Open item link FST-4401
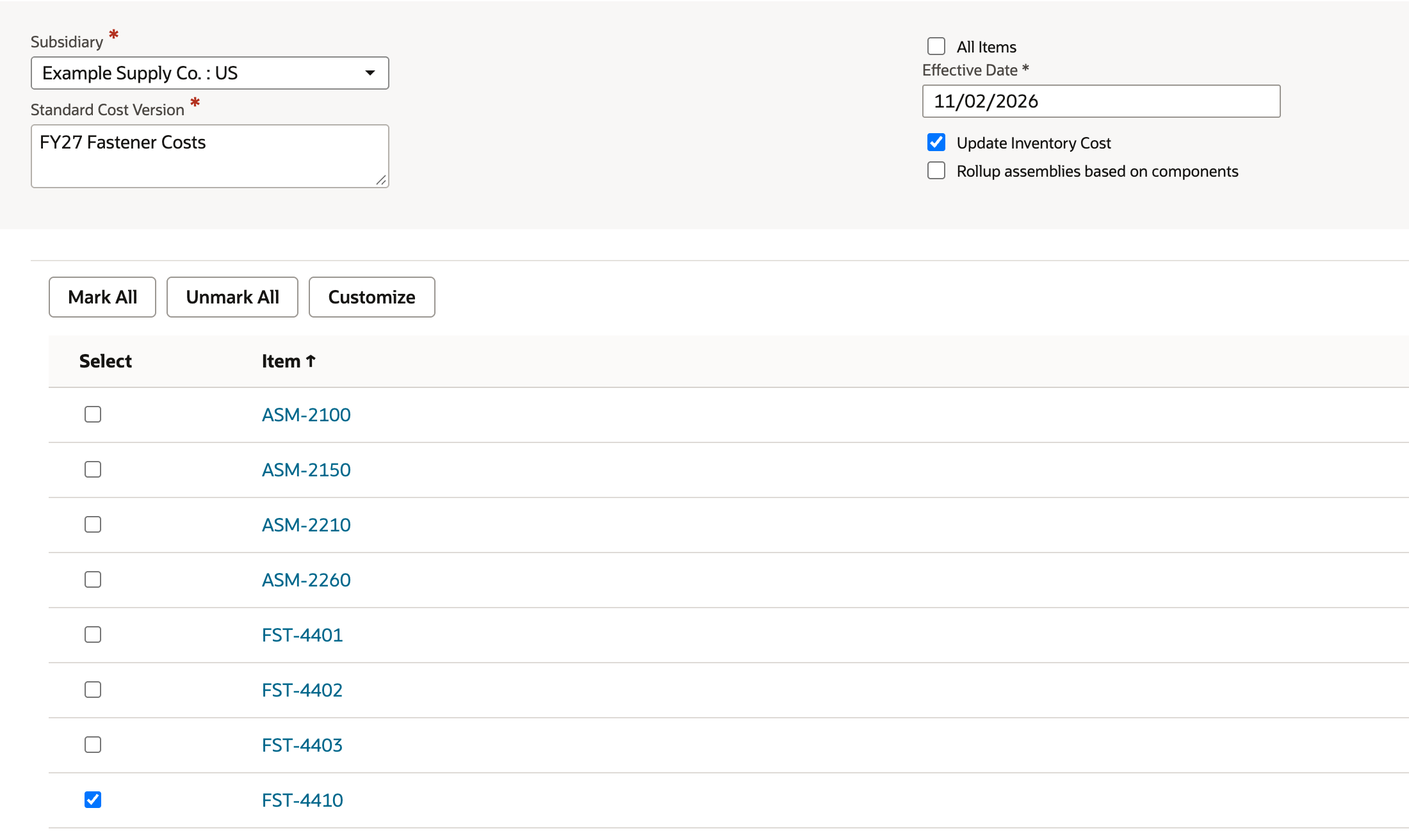This screenshot has width=1409, height=840. (302, 635)
